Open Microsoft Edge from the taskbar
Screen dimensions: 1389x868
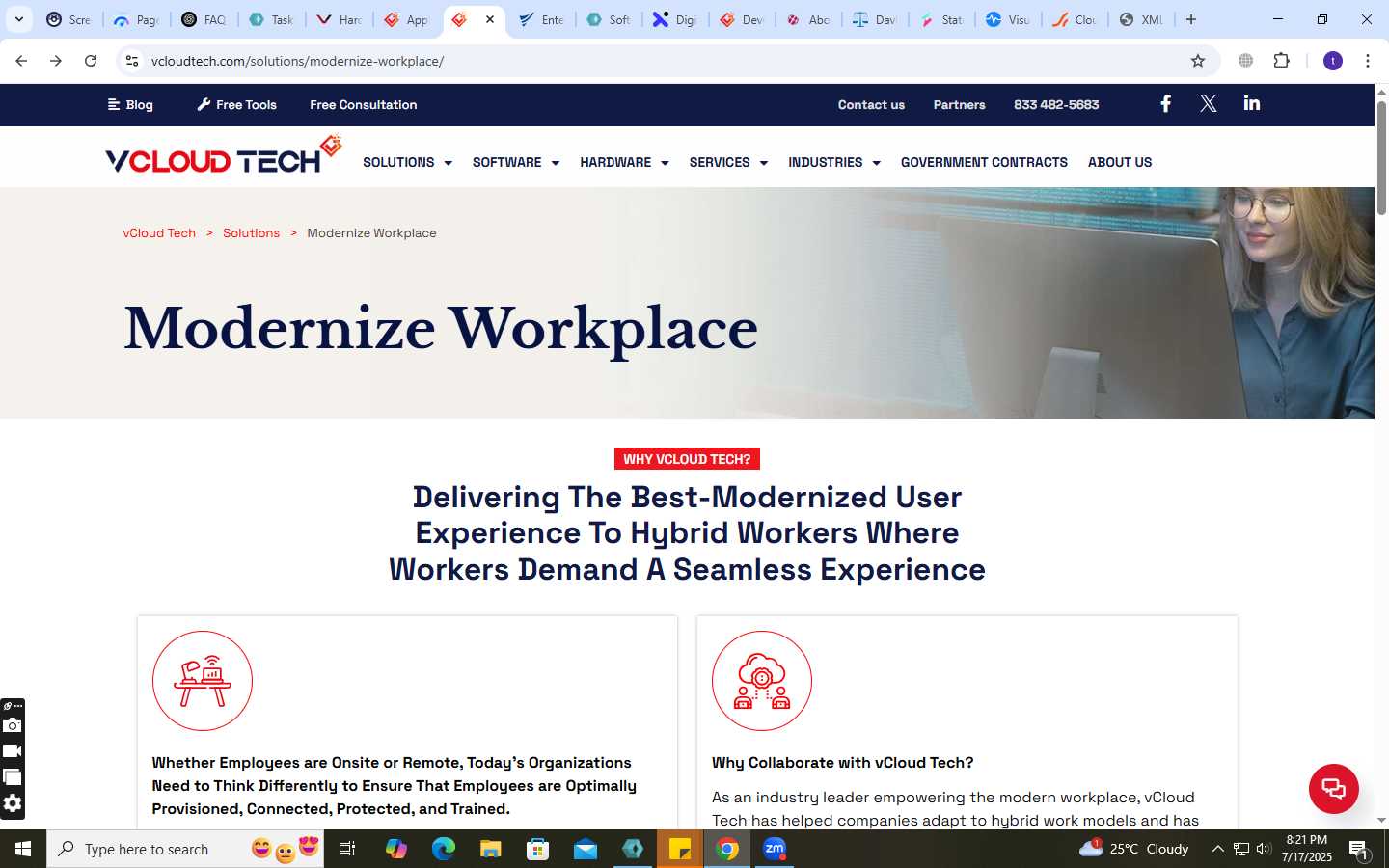click(444, 849)
